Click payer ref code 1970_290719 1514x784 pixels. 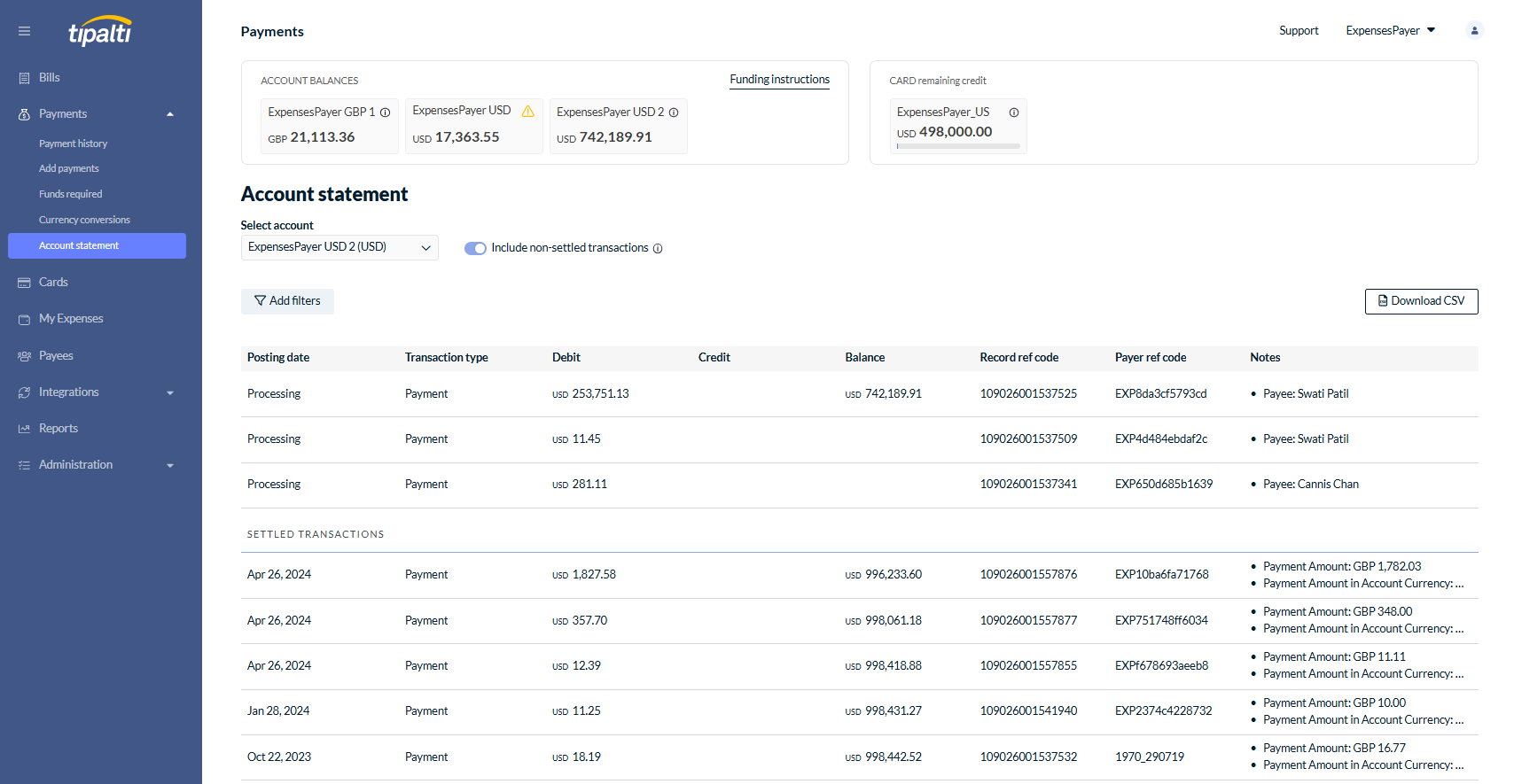(x=1149, y=757)
